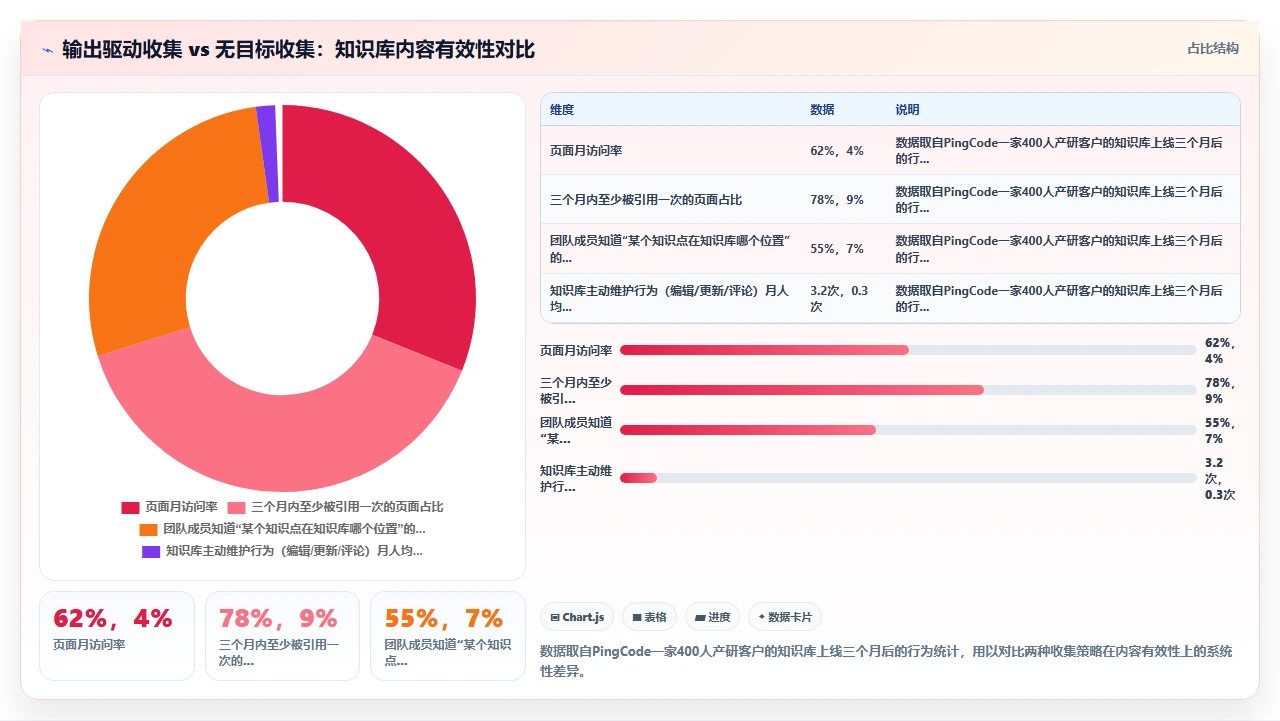The height and width of the screenshot is (721, 1280).
Task: Click the 页面月访问率 legend label
Action: [181, 507]
